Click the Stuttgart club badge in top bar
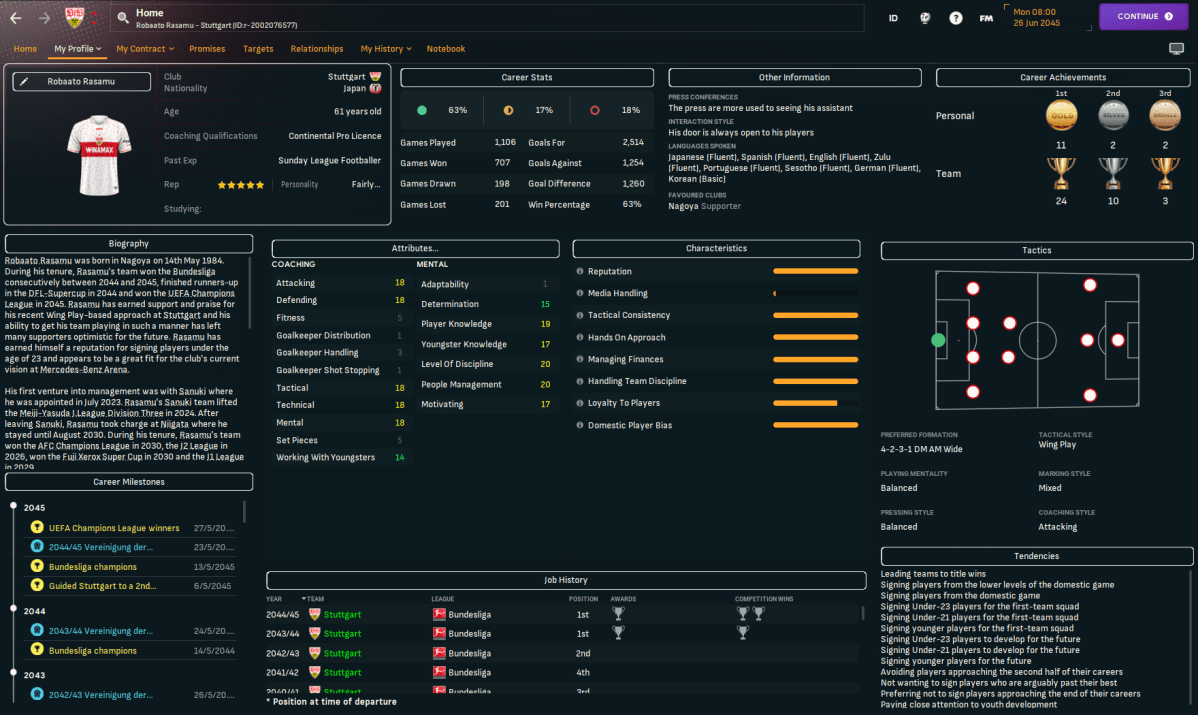 tap(75, 17)
